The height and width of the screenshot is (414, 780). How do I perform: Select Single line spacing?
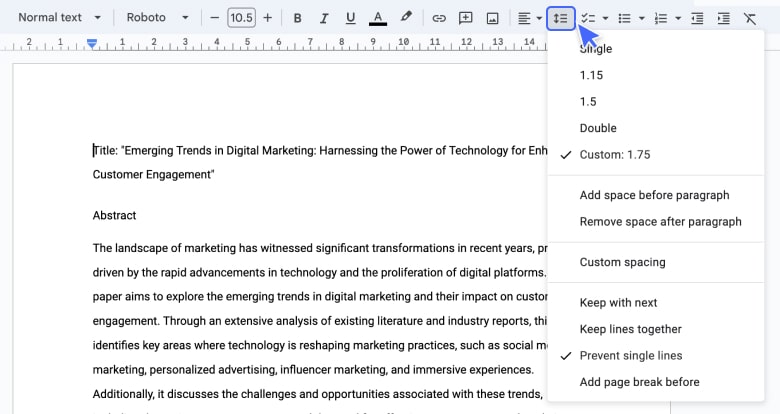[x=656, y=49]
